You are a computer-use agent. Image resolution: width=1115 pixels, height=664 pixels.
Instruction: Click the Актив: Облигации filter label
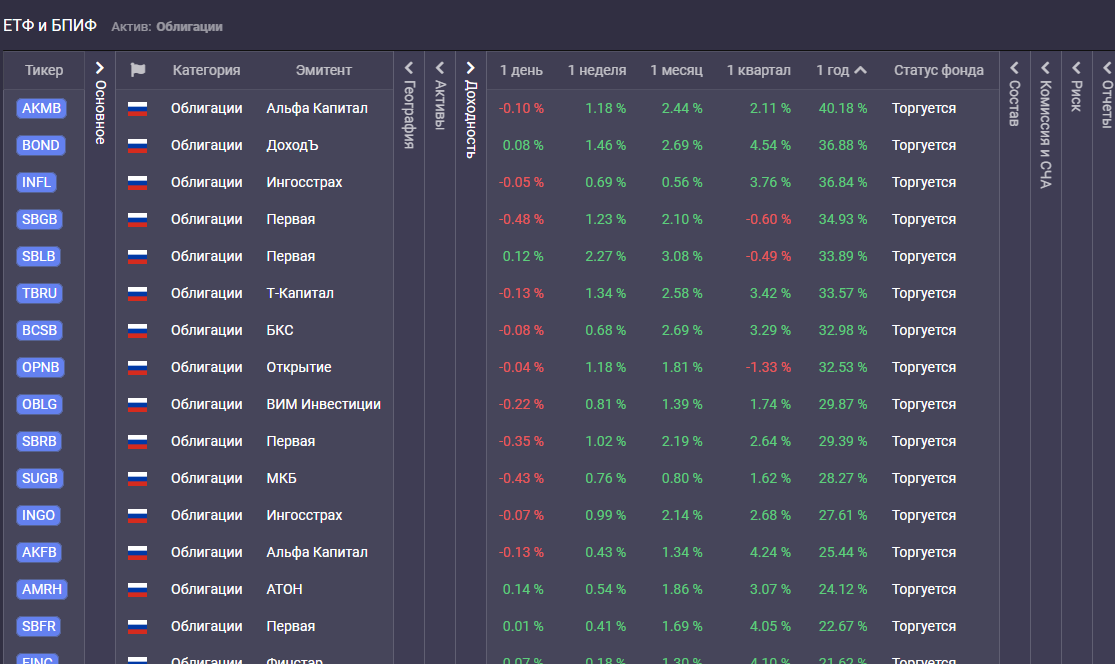click(x=167, y=26)
